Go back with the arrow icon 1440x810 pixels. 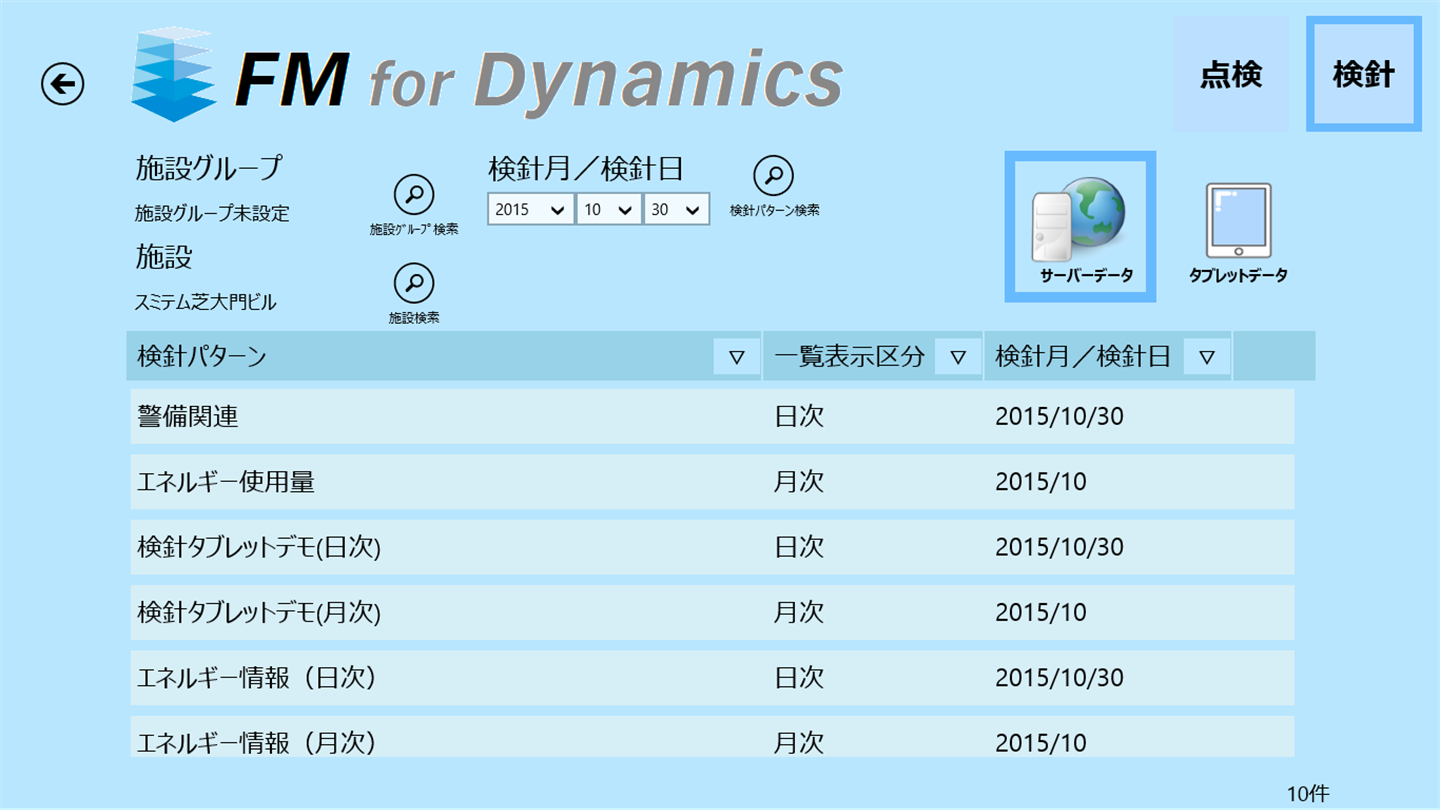point(63,84)
